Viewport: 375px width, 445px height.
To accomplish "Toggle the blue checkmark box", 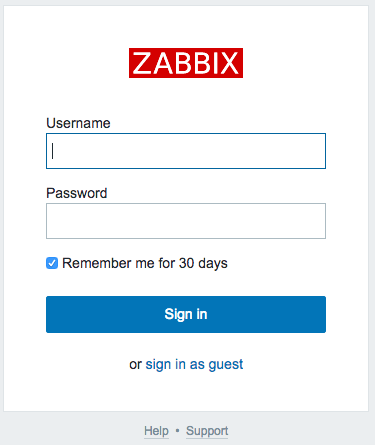I will pyautogui.click(x=52, y=263).
